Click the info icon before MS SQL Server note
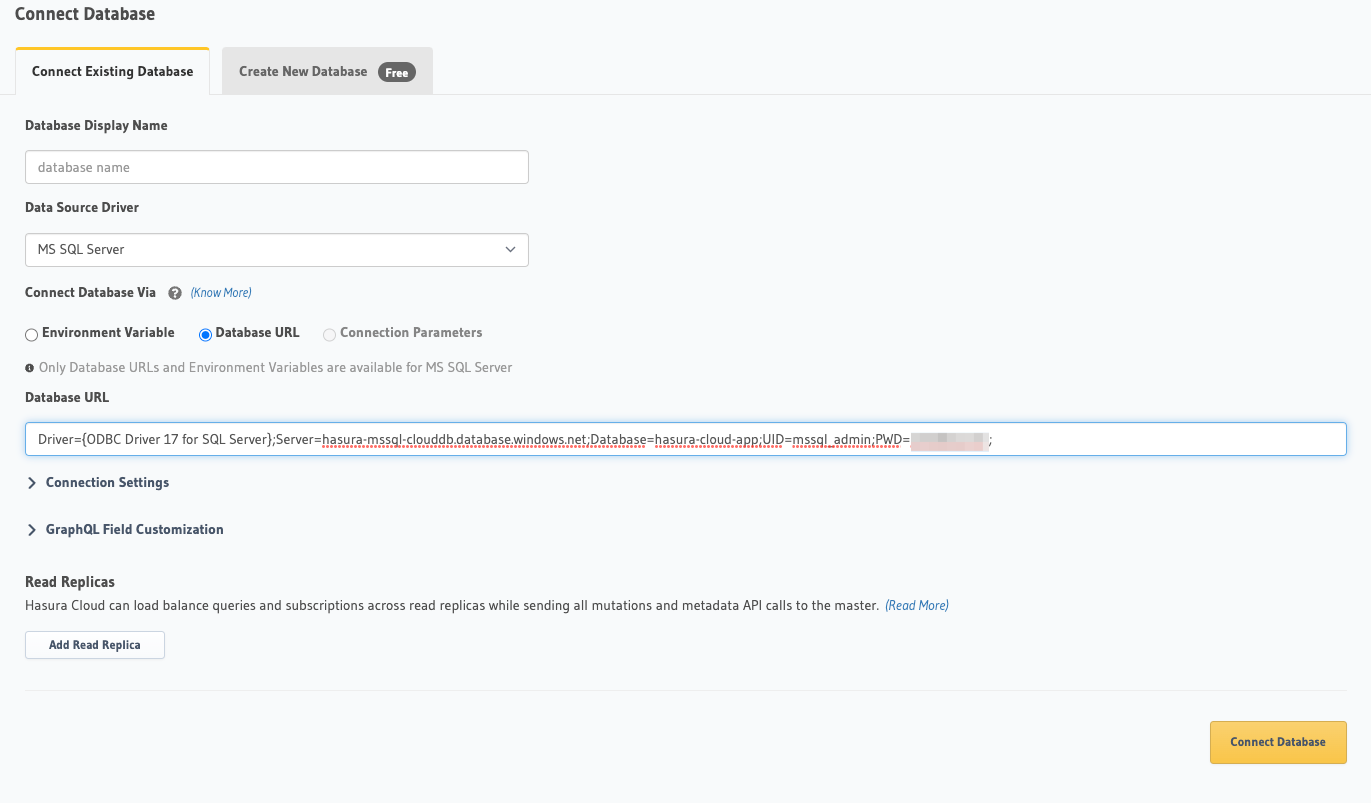The width and height of the screenshot is (1371, 803). pos(30,368)
